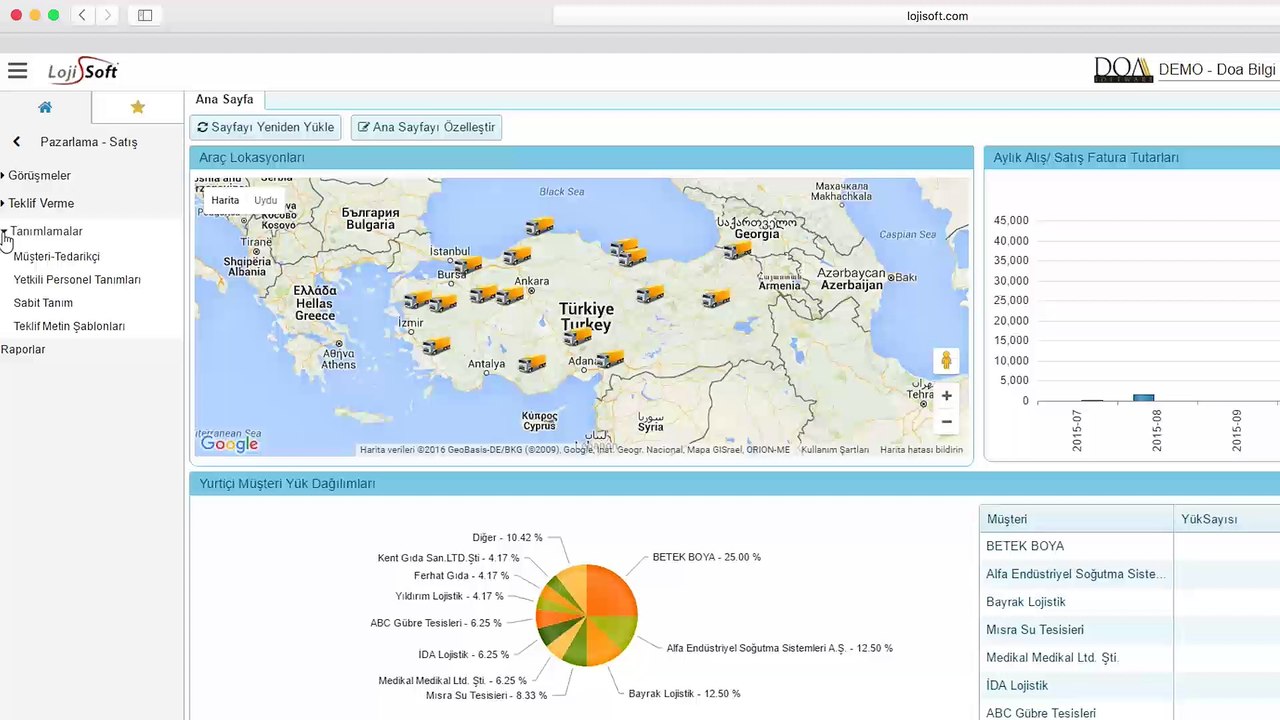Click the Sayfayı Yeniden Yükle button
This screenshot has width=1280, height=720.
tap(265, 127)
